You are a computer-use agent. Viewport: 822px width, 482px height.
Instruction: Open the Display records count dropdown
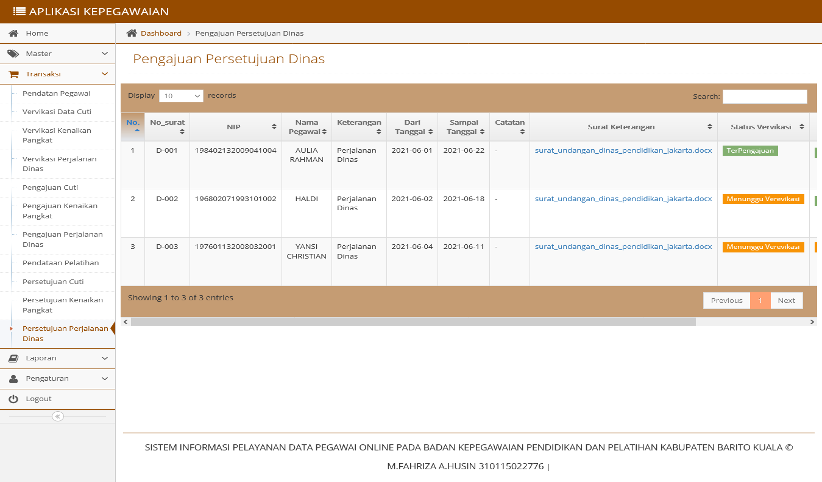point(181,96)
